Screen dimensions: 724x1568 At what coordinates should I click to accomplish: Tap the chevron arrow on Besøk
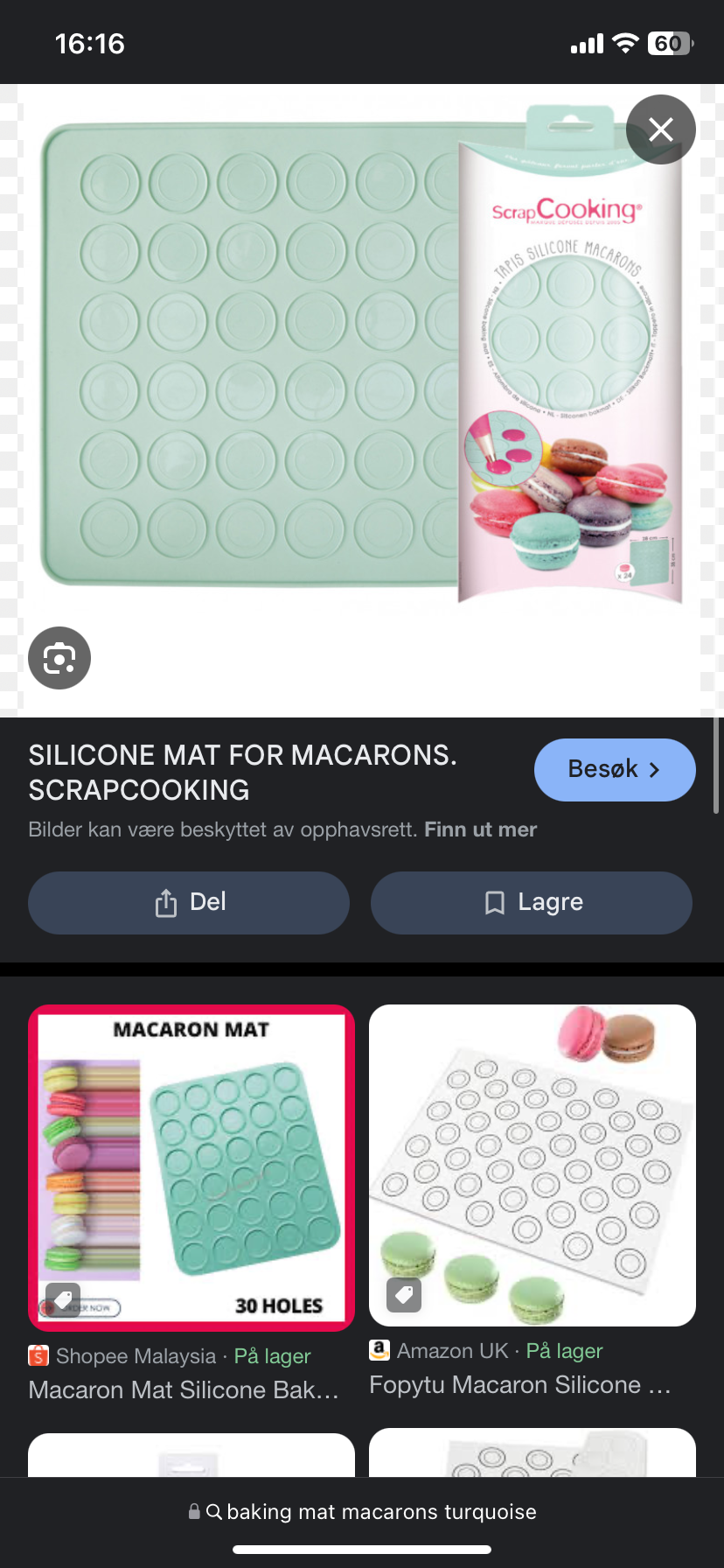tap(654, 770)
